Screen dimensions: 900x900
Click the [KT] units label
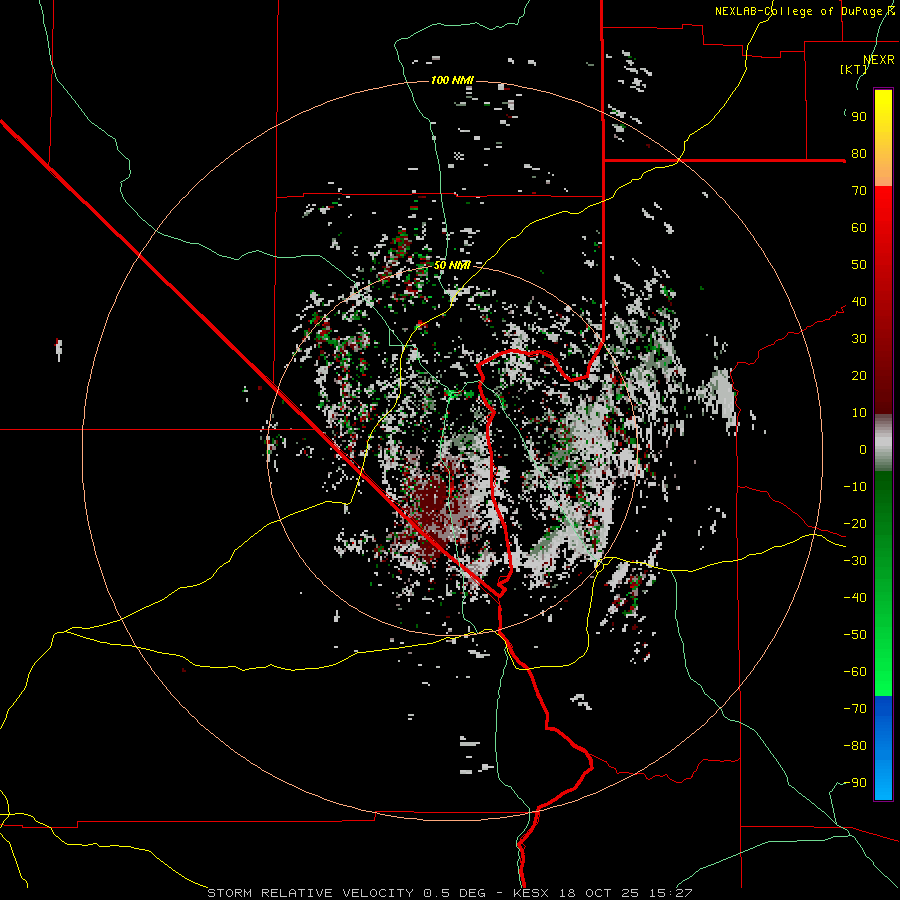click(x=854, y=69)
